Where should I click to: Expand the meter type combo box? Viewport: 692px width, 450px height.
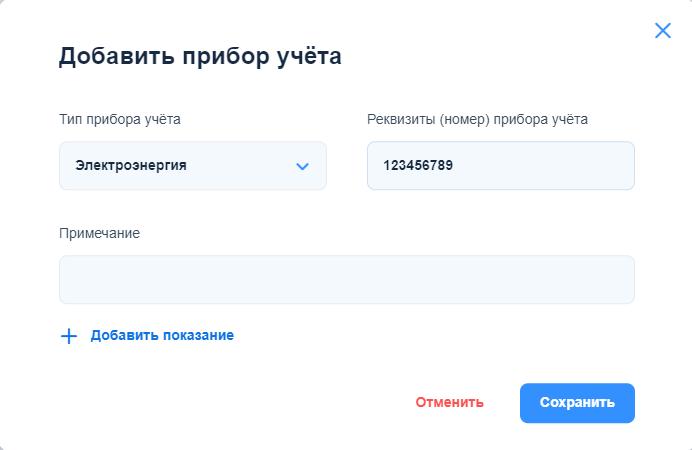(x=192, y=166)
